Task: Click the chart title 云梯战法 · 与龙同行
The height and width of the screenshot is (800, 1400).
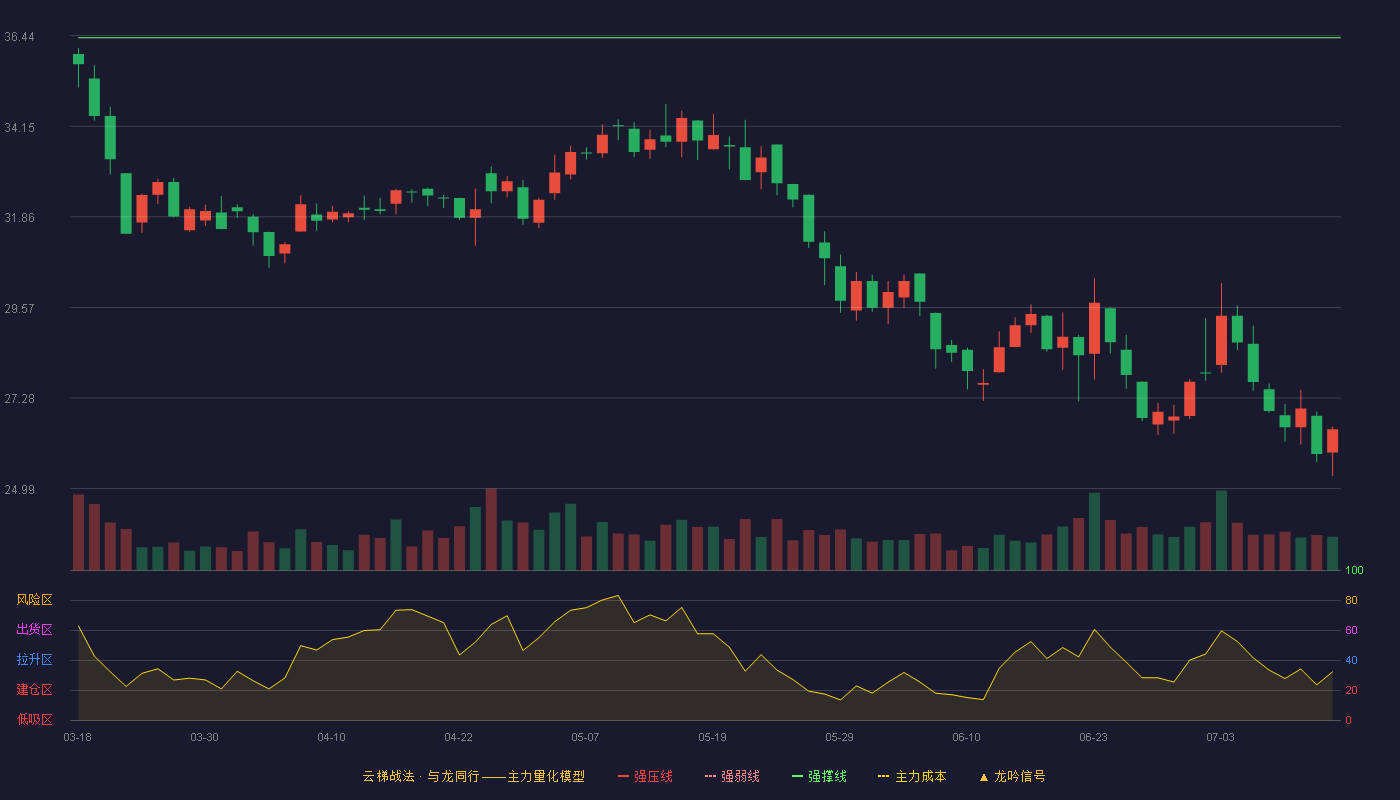Action: pos(420,776)
